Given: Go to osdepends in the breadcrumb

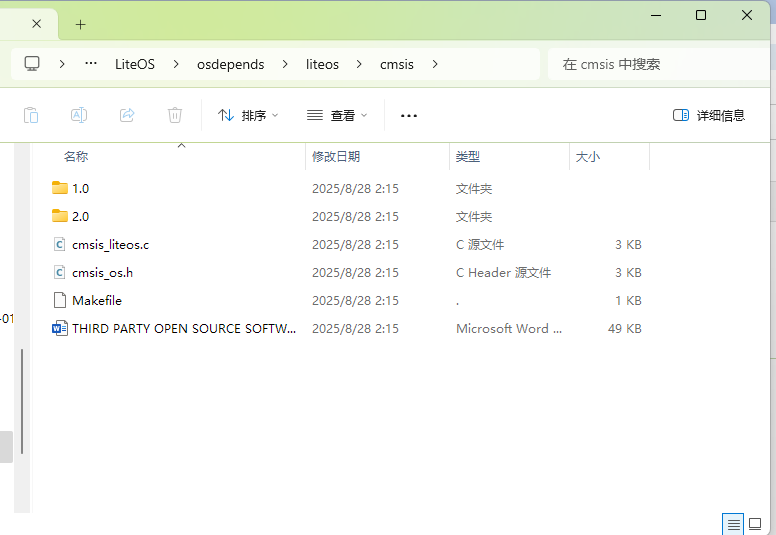Looking at the screenshot, I should (x=231, y=64).
